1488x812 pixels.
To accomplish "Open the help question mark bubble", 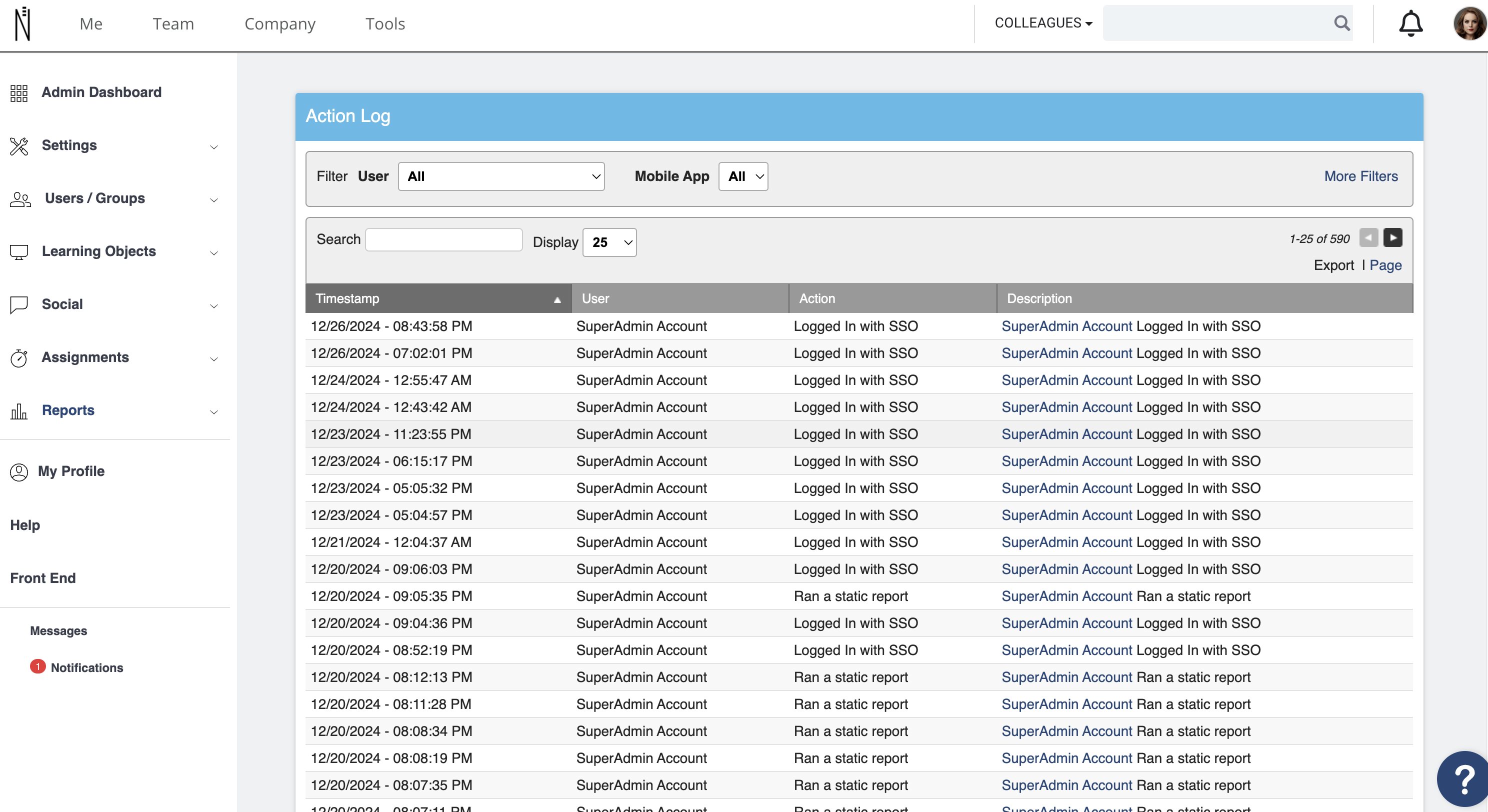I will pyautogui.click(x=1462, y=779).
